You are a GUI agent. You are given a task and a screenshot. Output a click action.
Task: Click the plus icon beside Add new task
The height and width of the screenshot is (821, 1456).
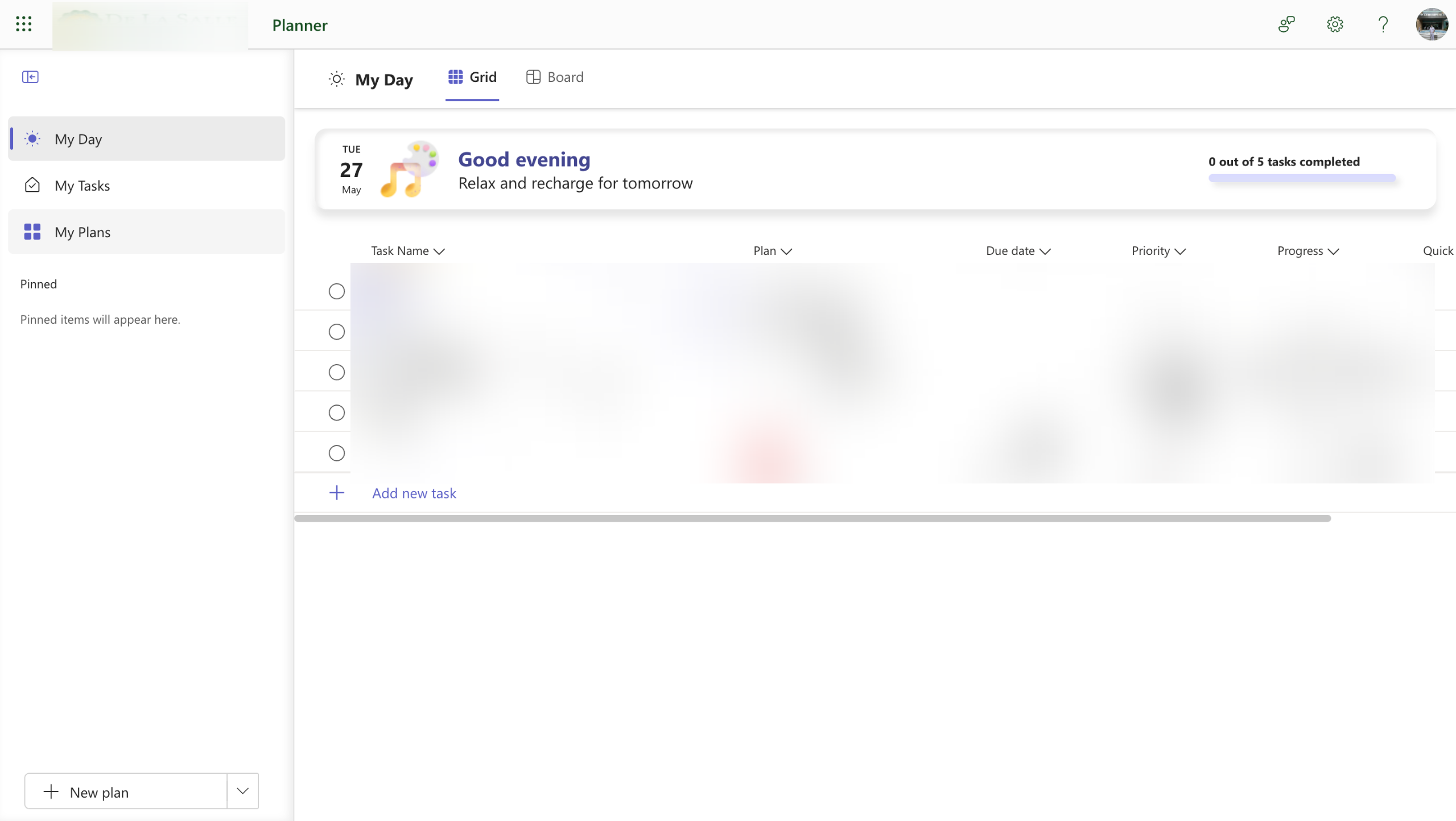337,493
